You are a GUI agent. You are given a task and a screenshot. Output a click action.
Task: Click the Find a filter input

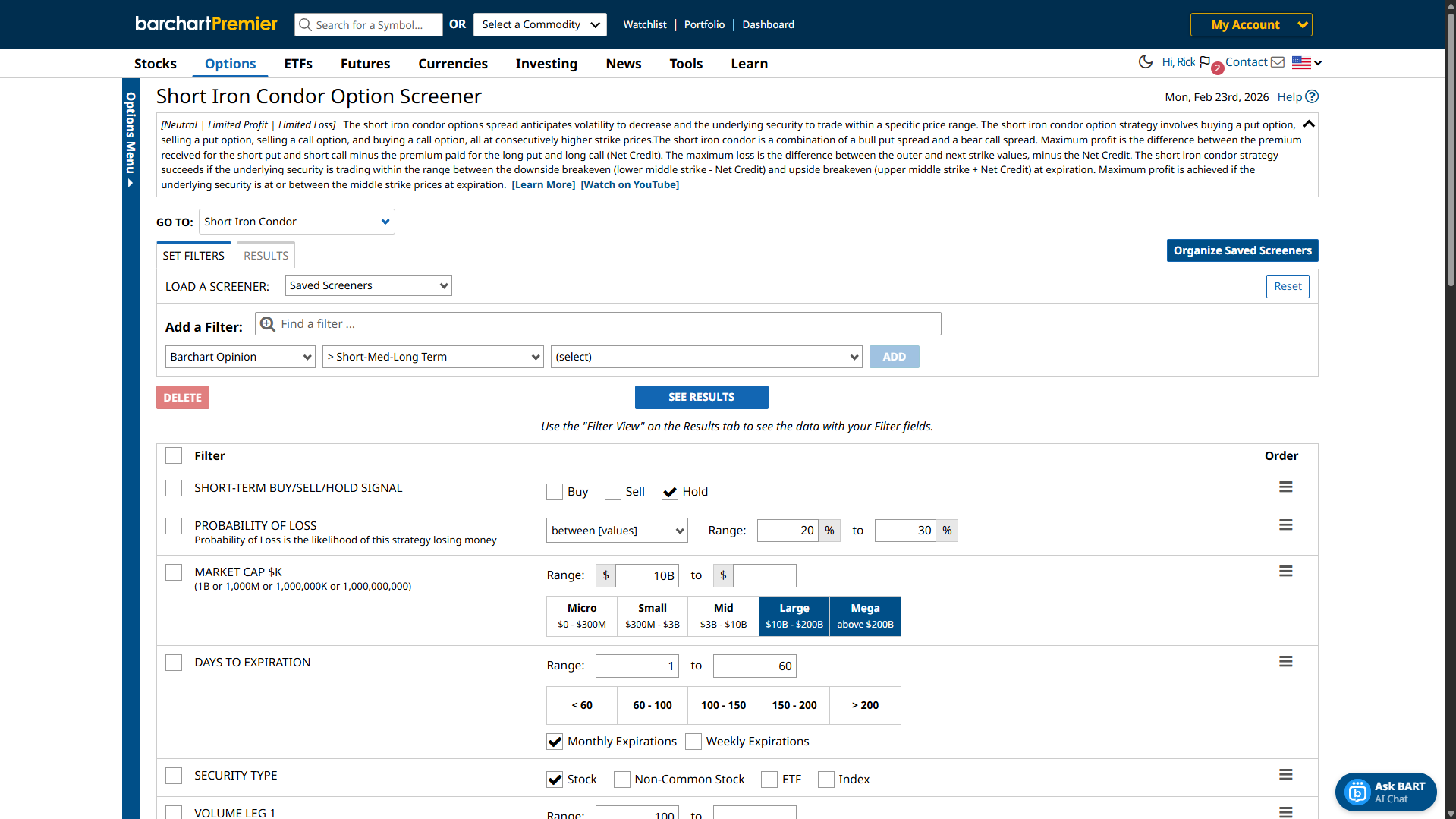coord(598,324)
